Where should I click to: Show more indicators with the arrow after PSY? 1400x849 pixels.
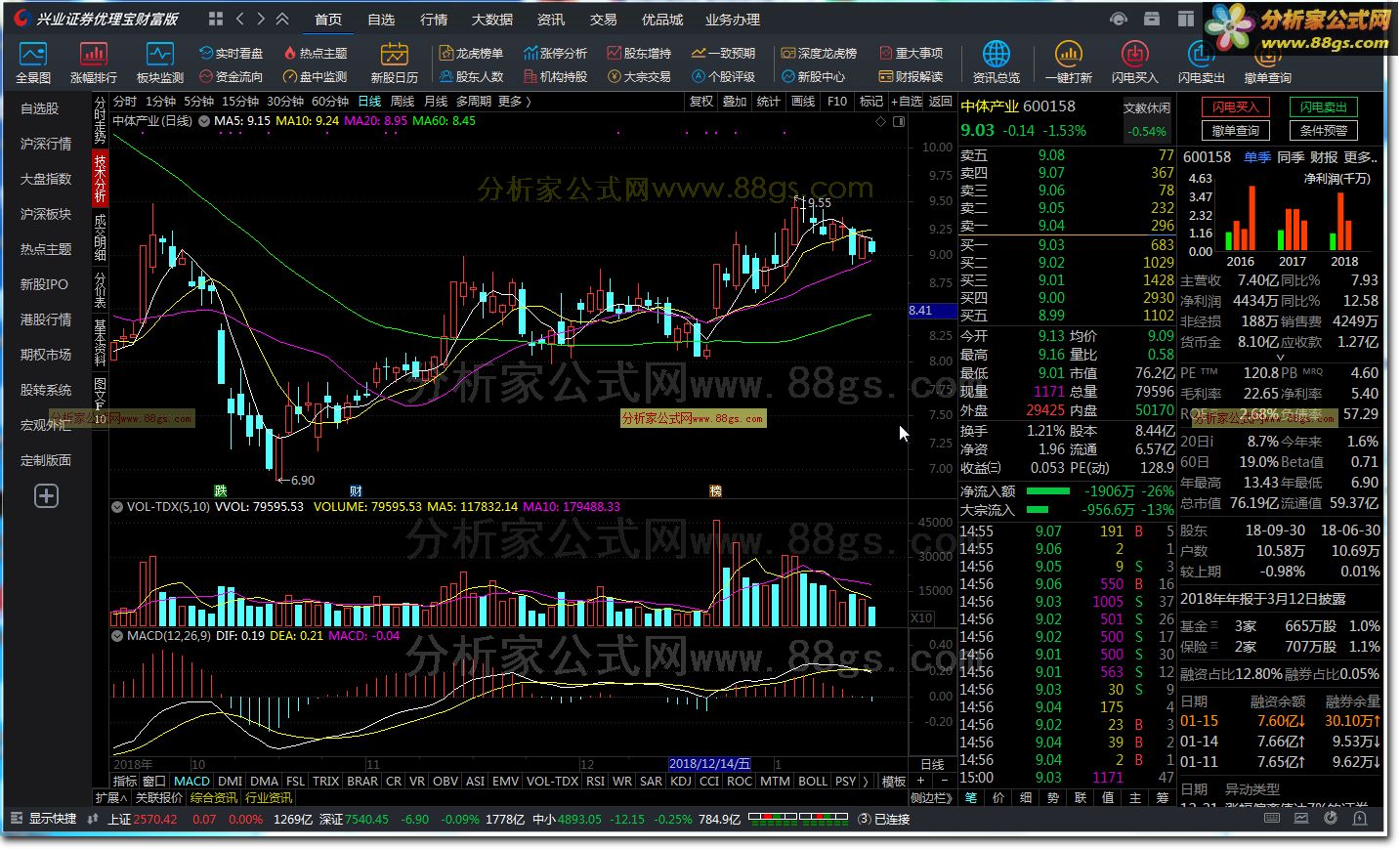[x=867, y=781]
